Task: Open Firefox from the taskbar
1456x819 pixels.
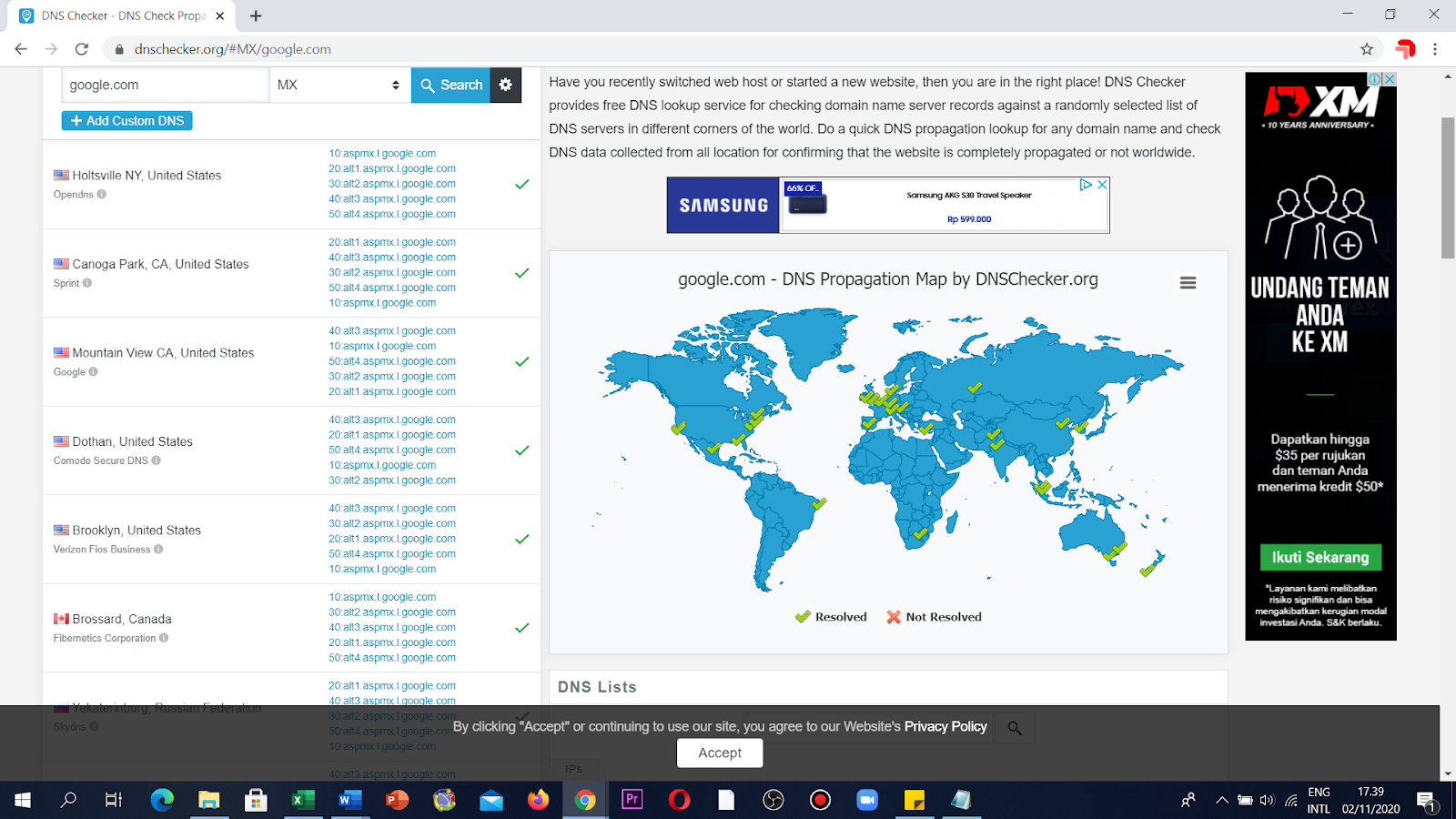Action: pos(539,800)
